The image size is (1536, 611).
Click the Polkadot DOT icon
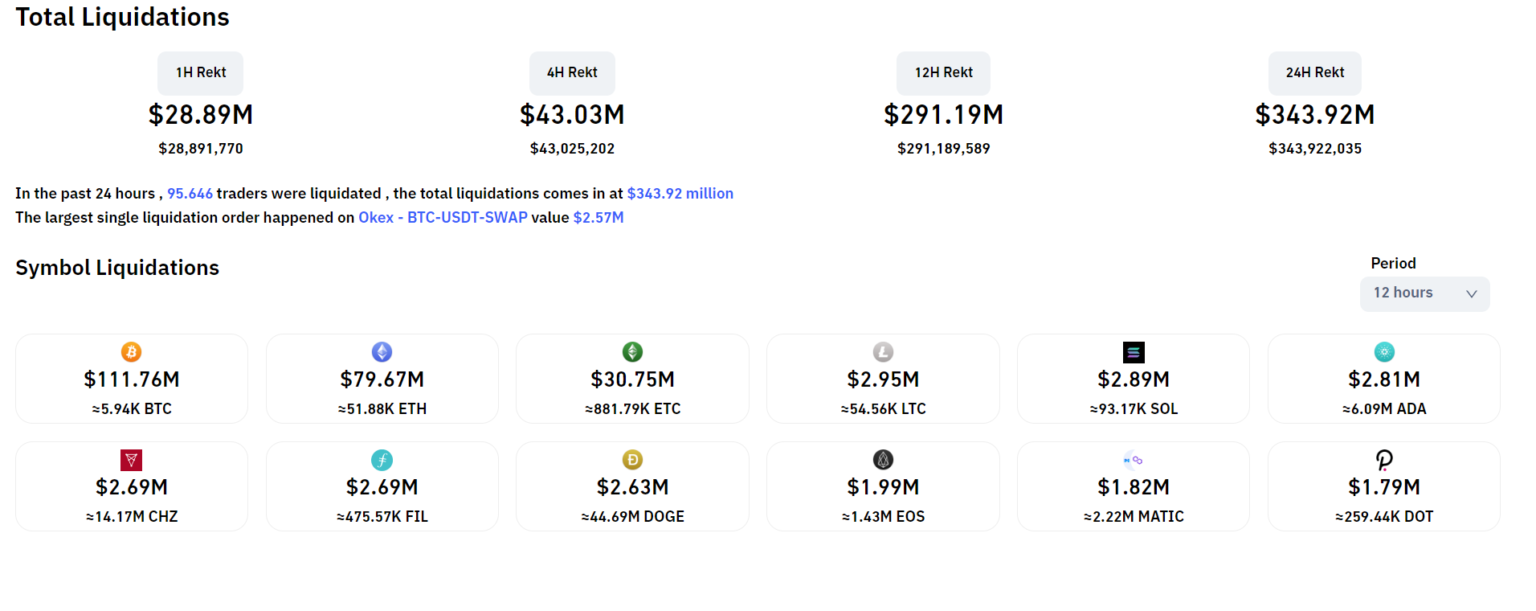[x=1384, y=460]
